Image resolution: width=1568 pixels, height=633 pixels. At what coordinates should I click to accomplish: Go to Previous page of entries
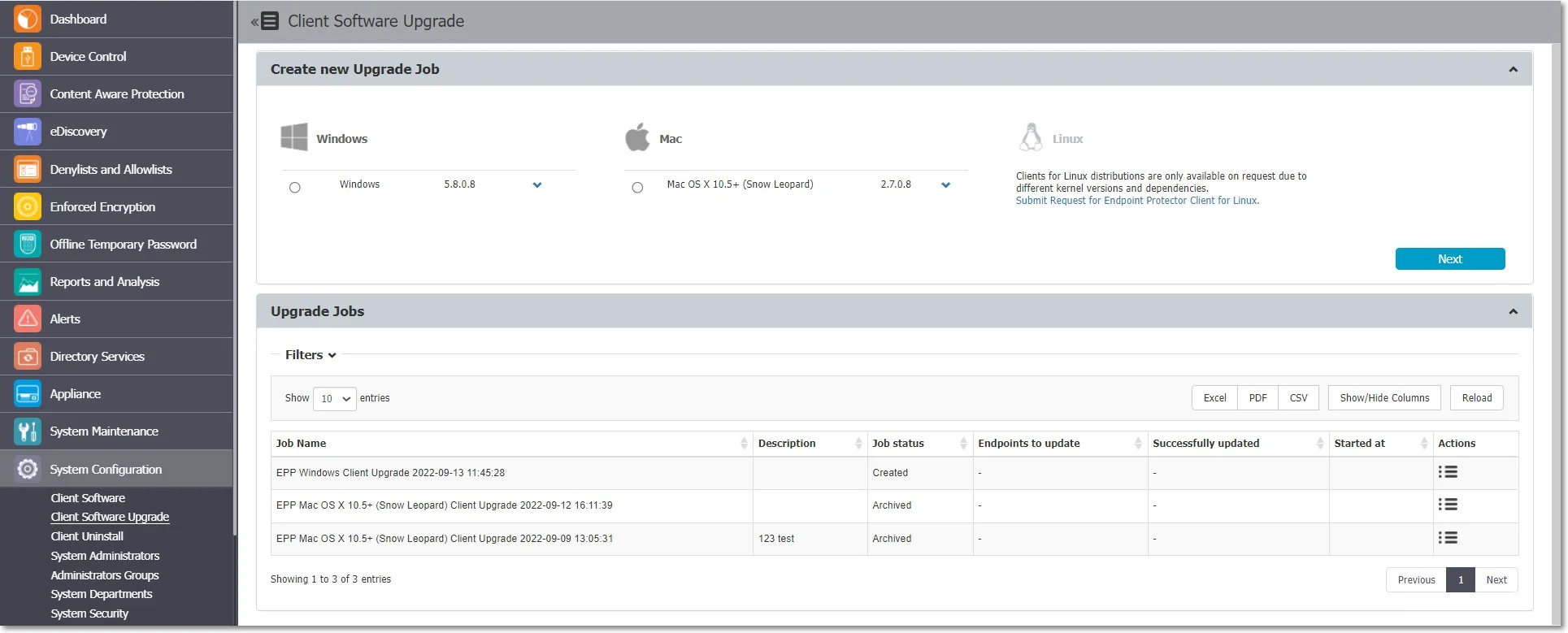1416,580
